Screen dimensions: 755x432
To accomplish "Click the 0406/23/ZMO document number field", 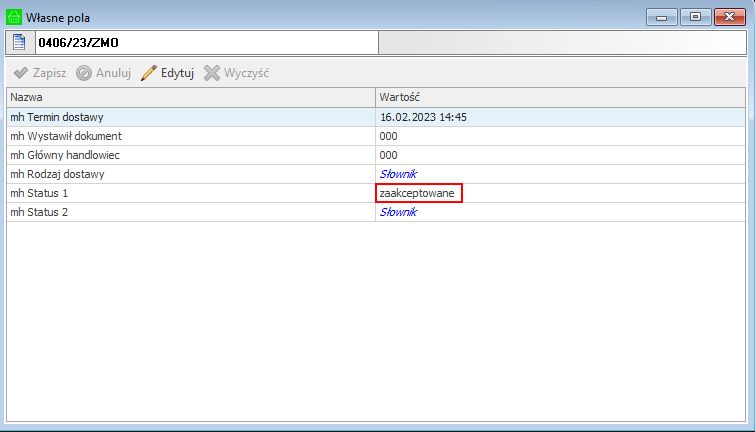I will [x=205, y=43].
